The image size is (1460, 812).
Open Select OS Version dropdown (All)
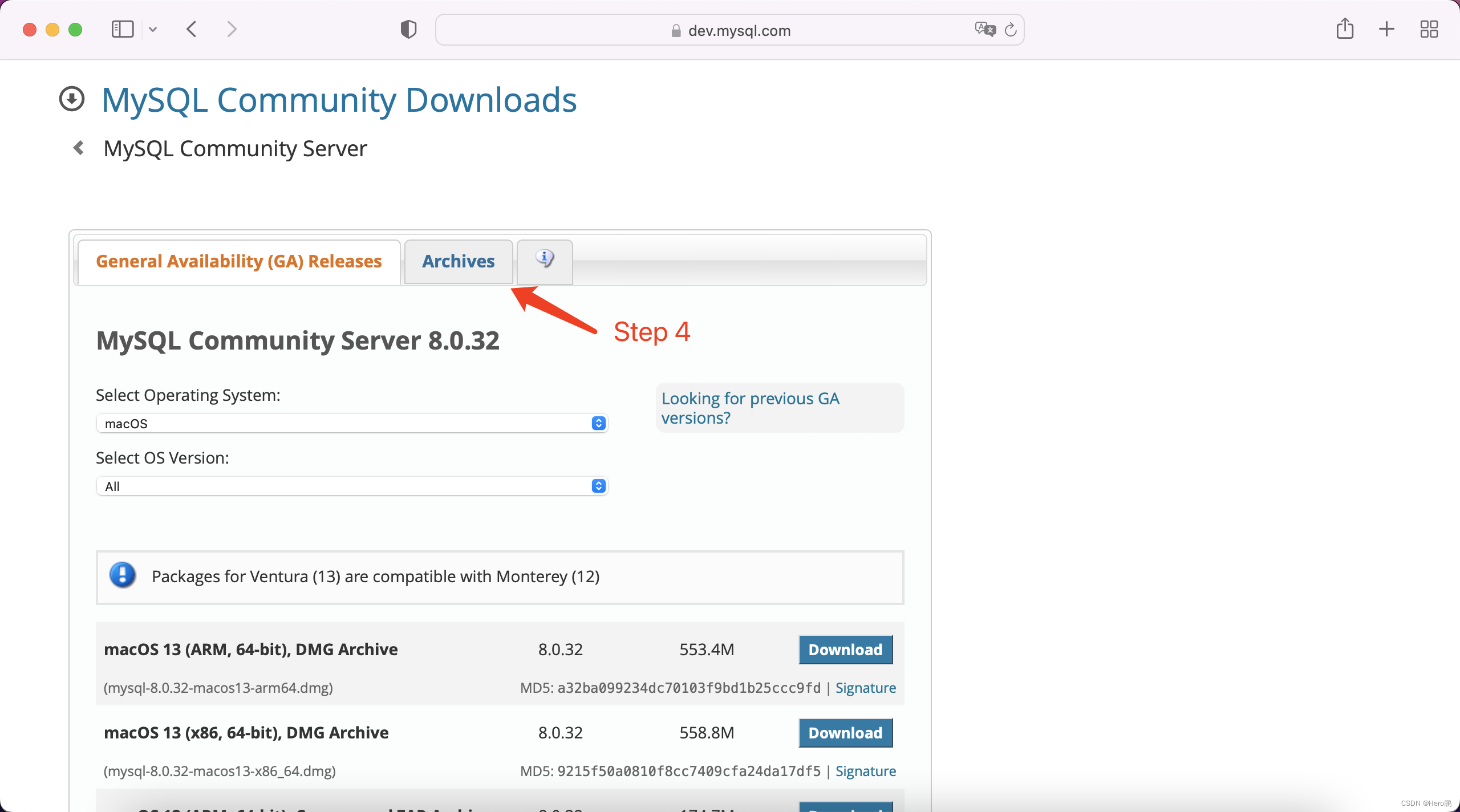pyautogui.click(x=352, y=486)
